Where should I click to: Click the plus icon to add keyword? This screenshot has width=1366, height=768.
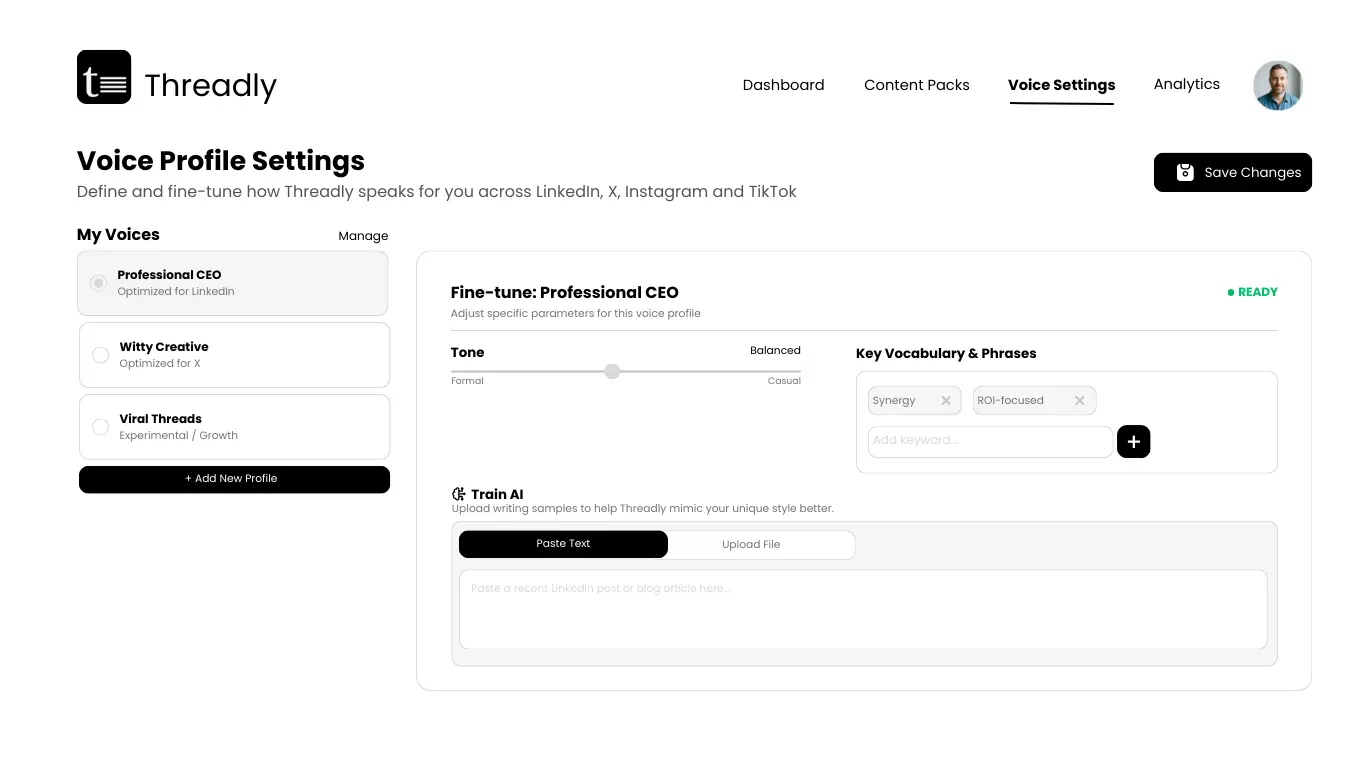[1133, 441]
